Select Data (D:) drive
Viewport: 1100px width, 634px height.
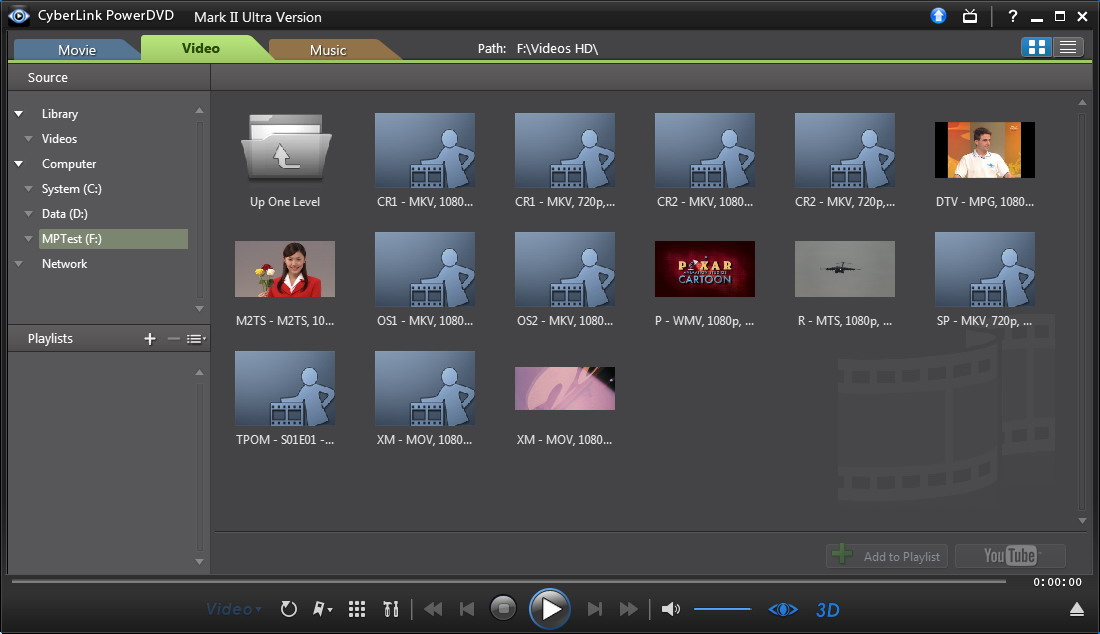tap(65, 214)
